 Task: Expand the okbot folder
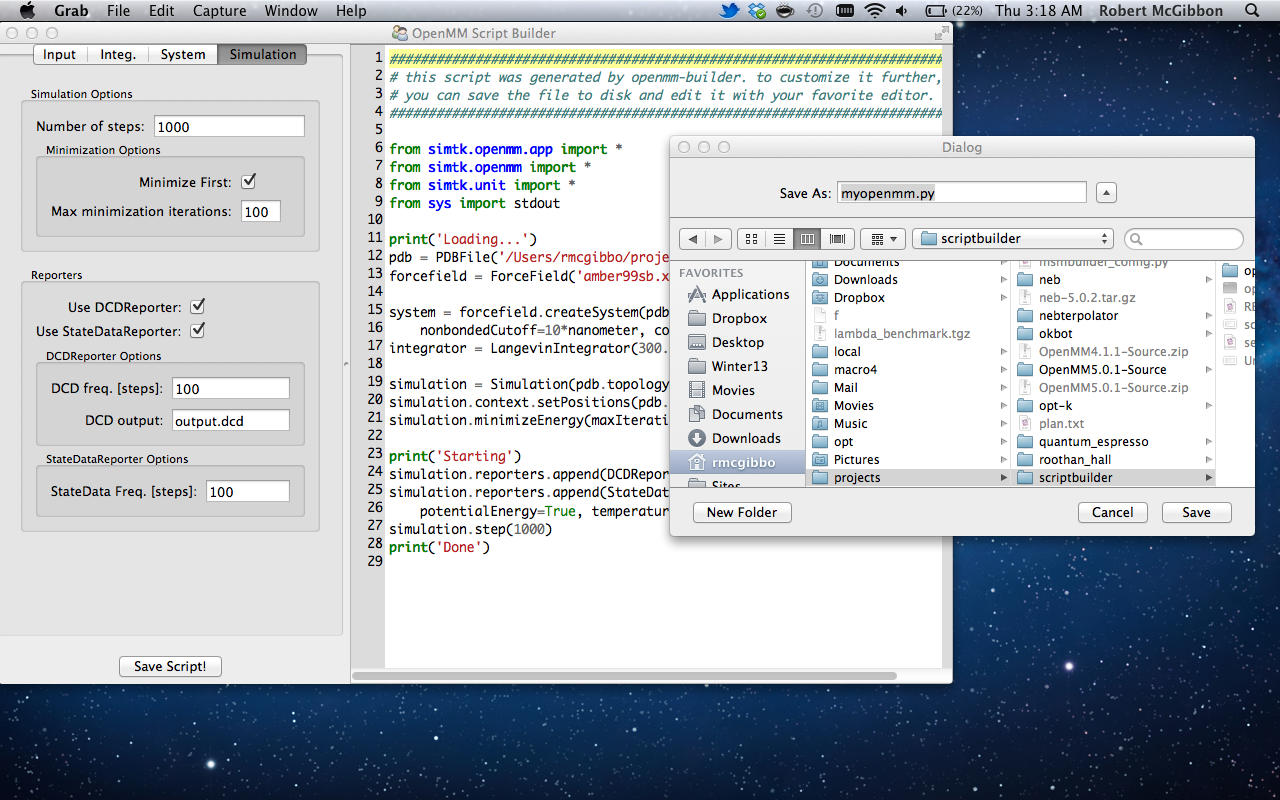pos(1208,334)
